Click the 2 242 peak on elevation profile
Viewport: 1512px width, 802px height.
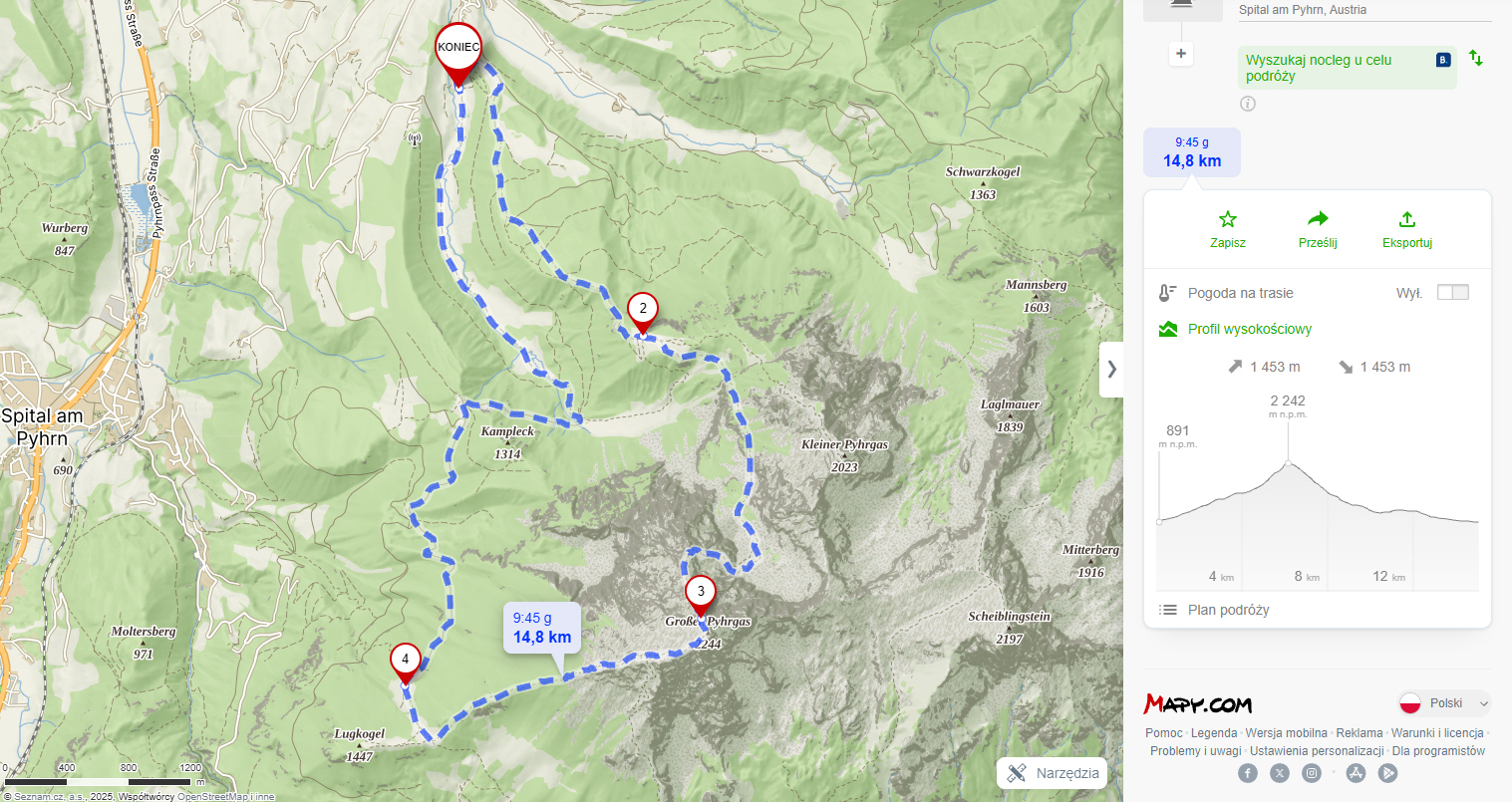click(1288, 462)
